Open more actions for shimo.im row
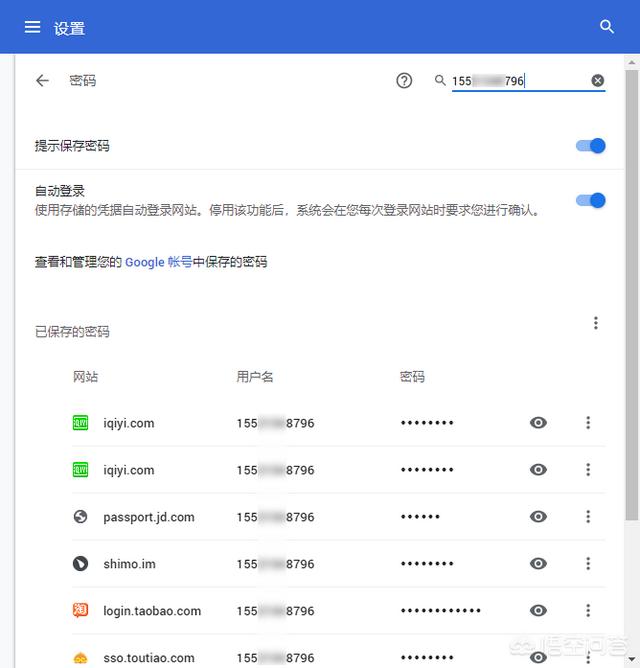 coord(588,564)
